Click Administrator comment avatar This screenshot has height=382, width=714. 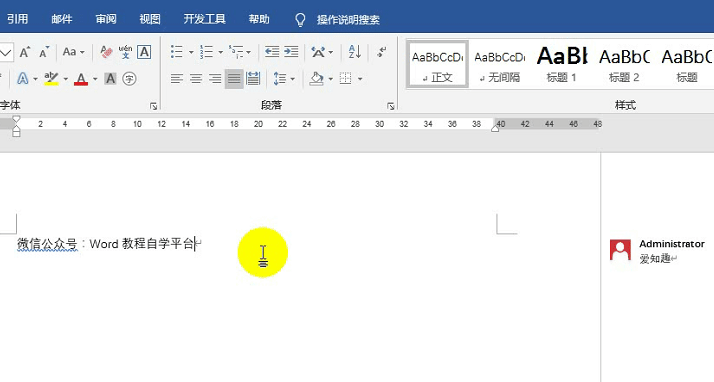620,250
